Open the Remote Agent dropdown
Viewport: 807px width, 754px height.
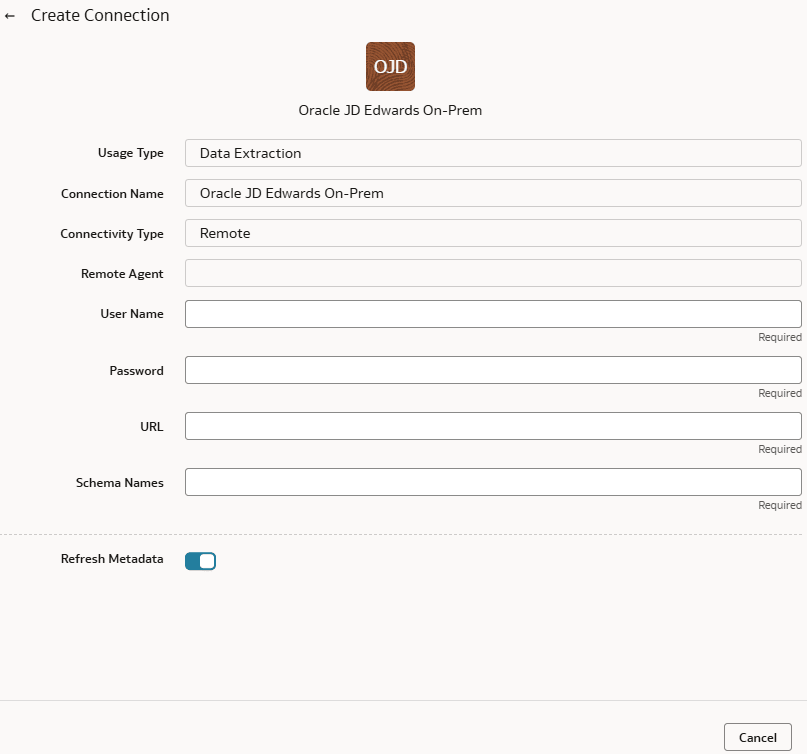tap(493, 273)
